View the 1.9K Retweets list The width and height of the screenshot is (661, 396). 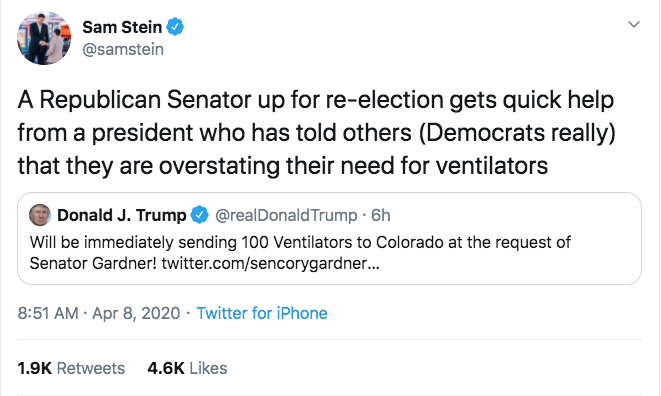tap(71, 368)
